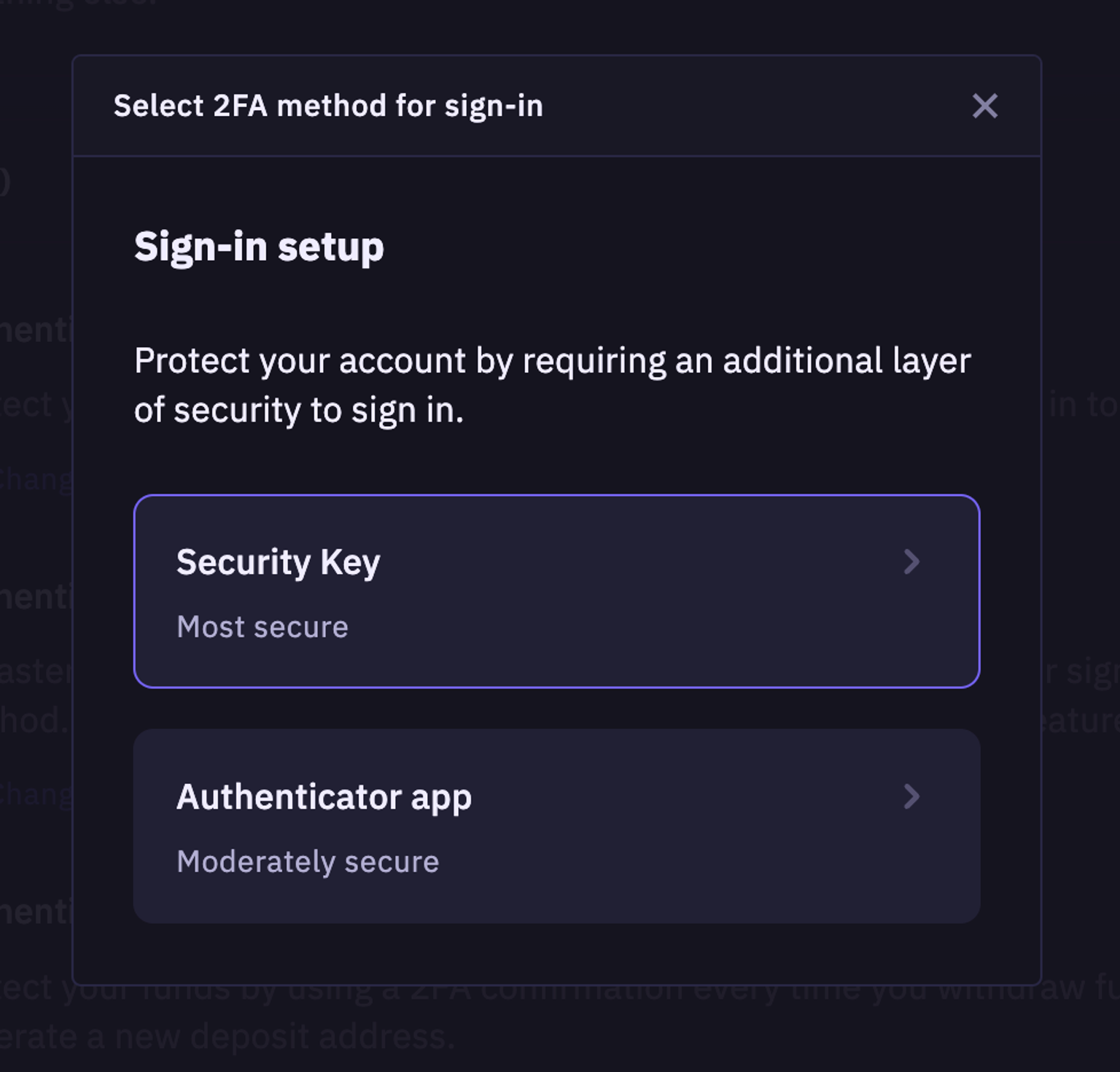The image size is (1120, 1072).
Task: Click the arrow icon on the Authenticator row
Action: pyautogui.click(x=913, y=797)
